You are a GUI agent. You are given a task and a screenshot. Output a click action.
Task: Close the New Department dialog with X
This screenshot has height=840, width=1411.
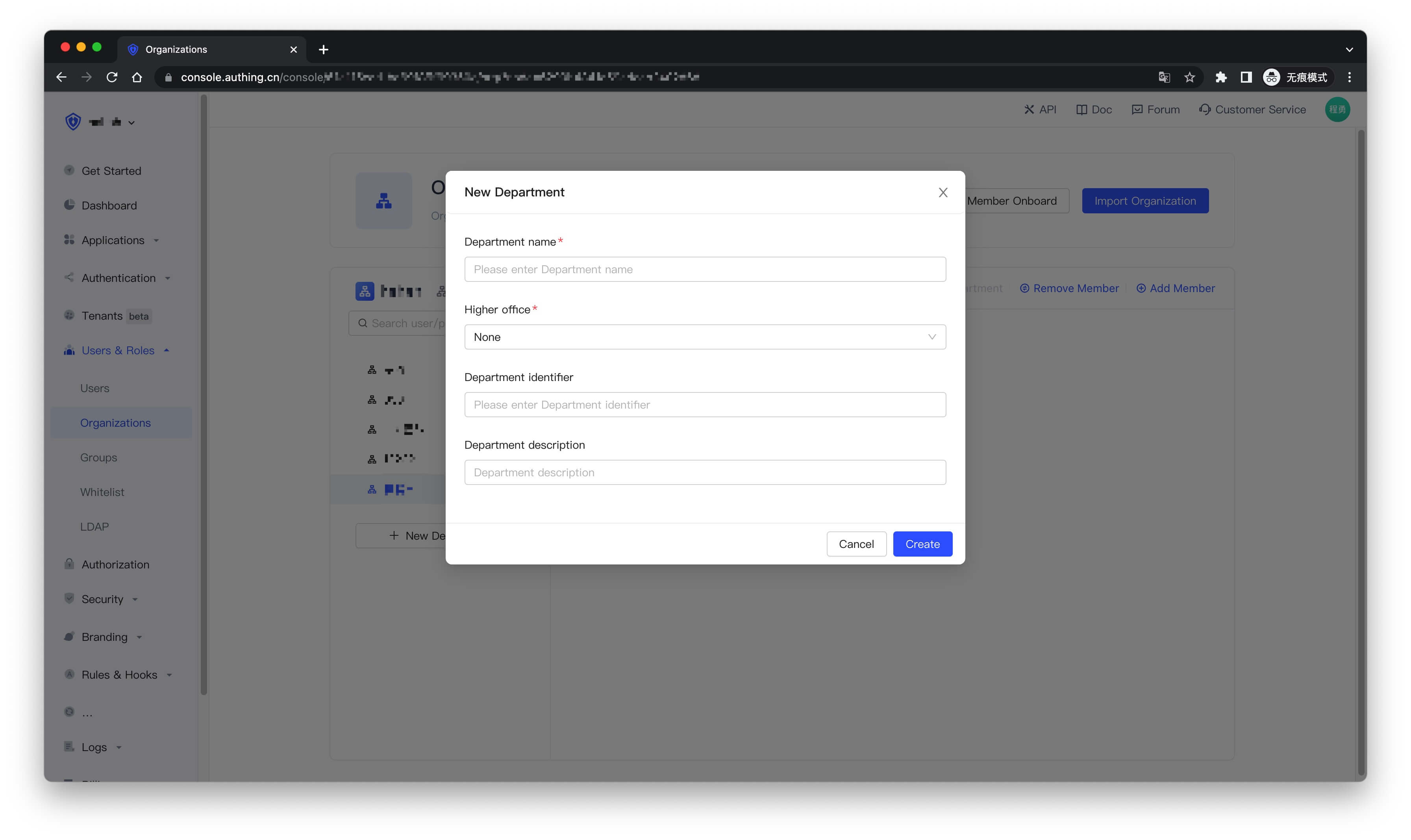[x=943, y=192]
